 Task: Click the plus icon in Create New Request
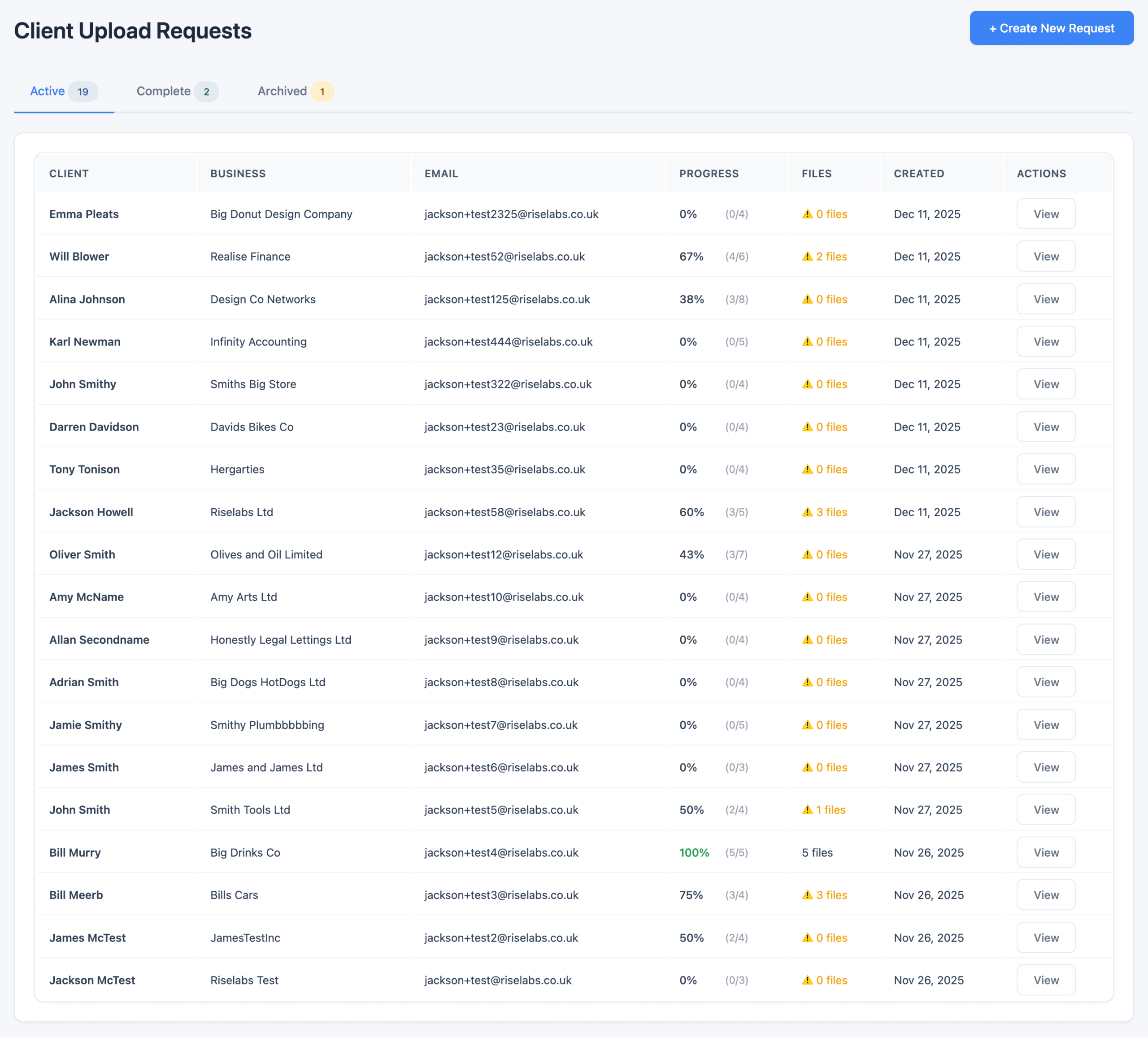(991, 27)
